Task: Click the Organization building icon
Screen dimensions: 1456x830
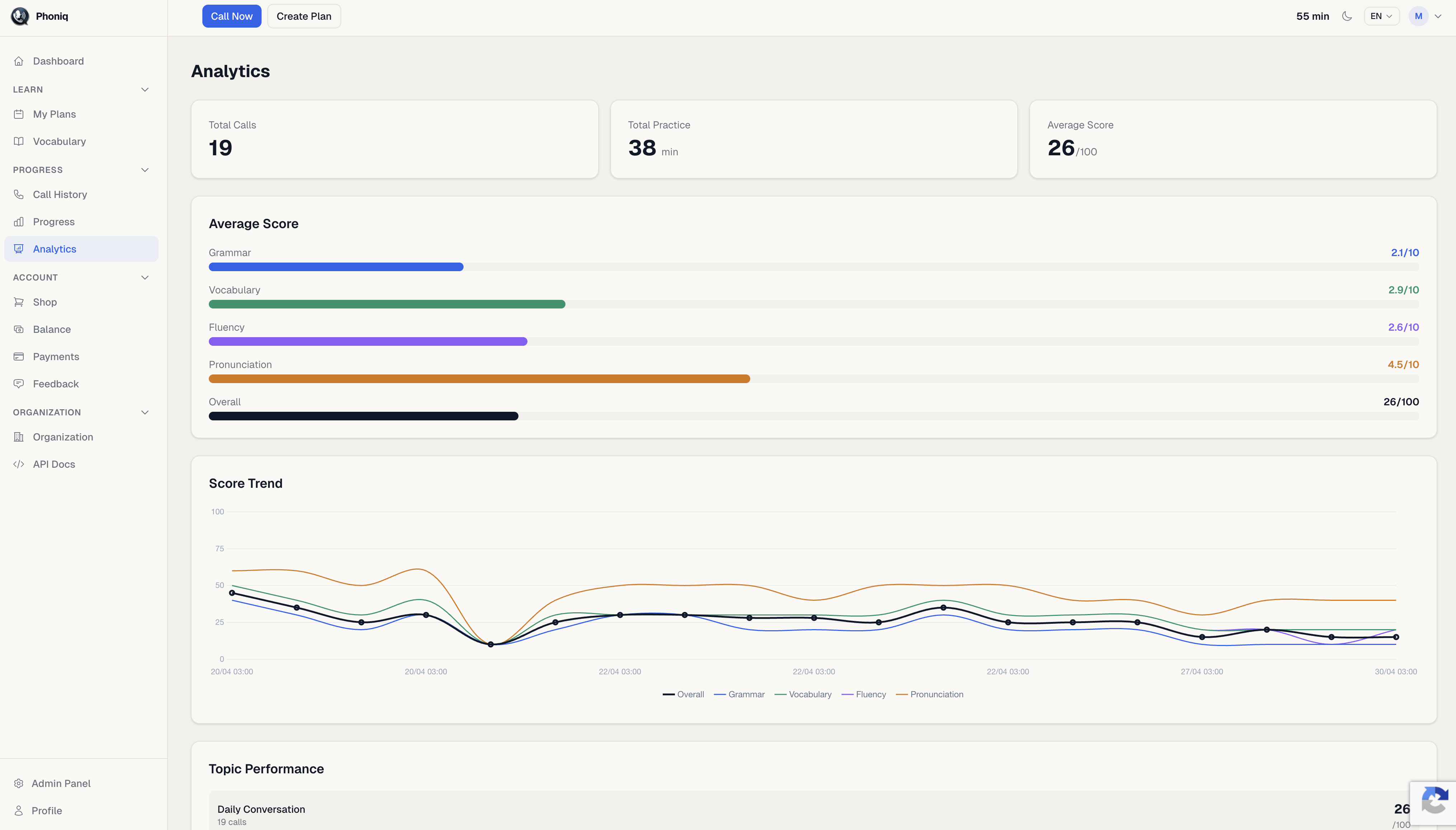Action: pyautogui.click(x=19, y=437)
